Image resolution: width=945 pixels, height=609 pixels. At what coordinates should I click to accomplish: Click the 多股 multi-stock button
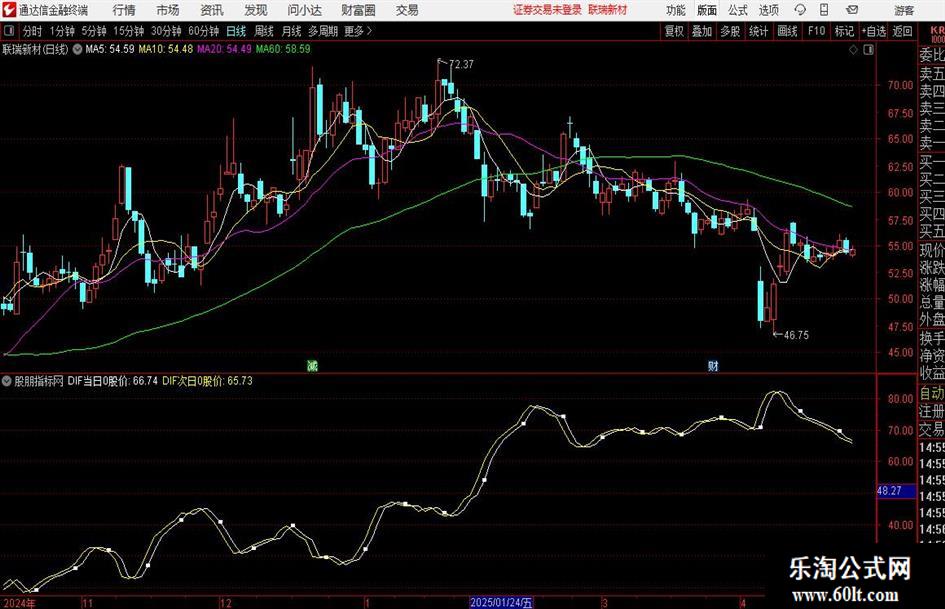coord(730,31)
